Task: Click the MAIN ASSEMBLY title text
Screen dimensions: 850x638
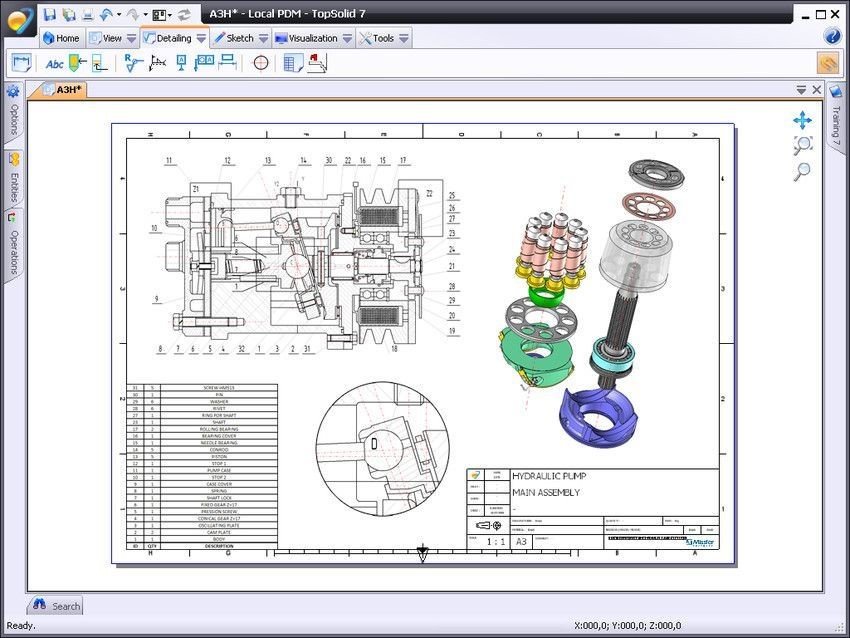Action: [546, 492]
